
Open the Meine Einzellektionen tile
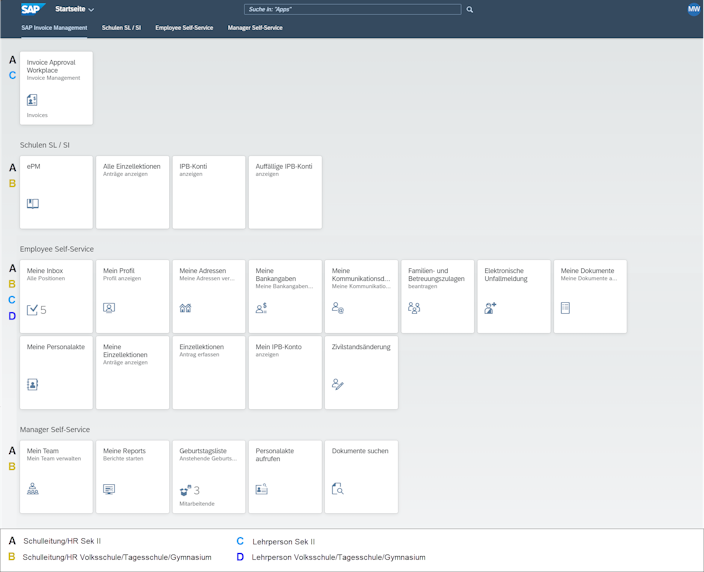coord(132,373)
